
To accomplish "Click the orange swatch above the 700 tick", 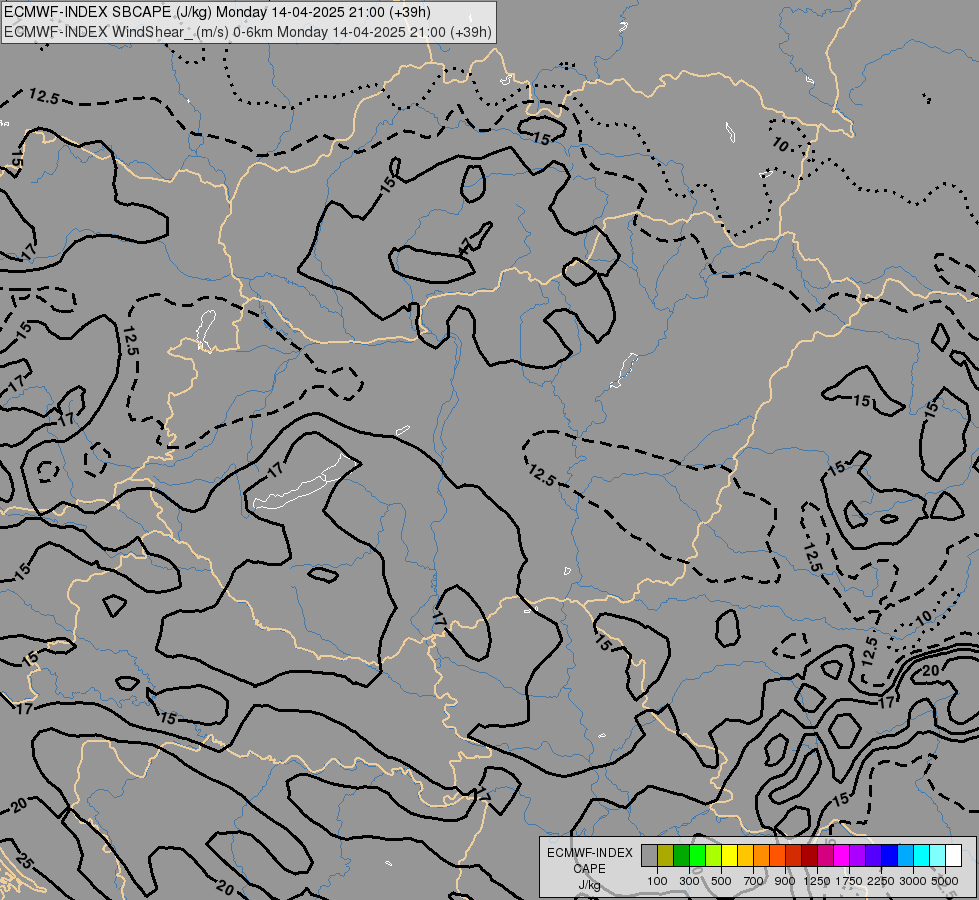I will click(762, 856).
